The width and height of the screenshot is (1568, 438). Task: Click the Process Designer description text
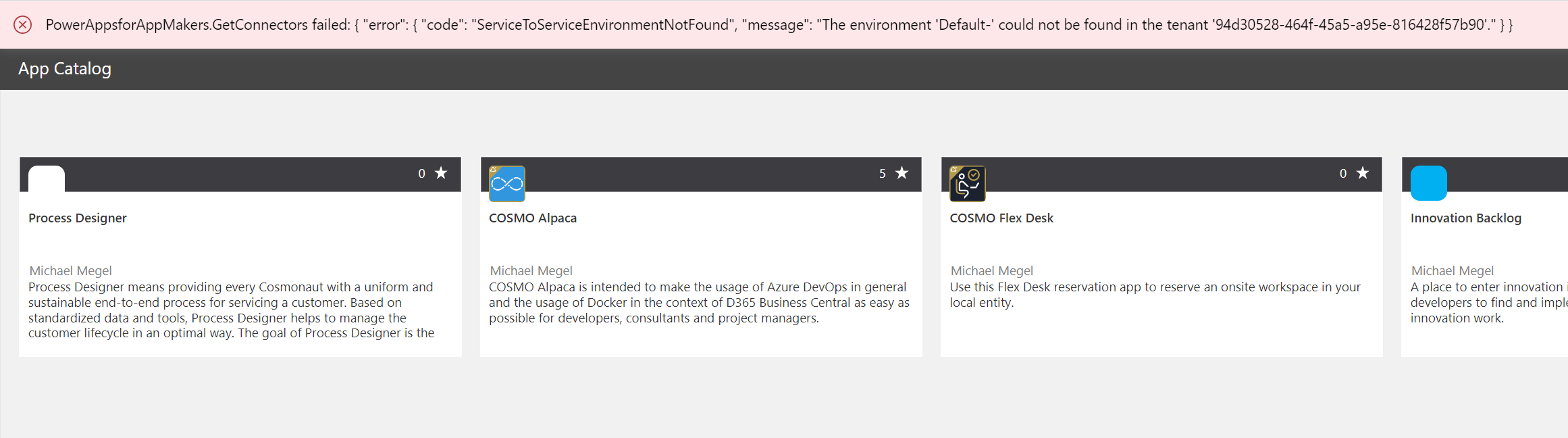(x=231, y=310)
